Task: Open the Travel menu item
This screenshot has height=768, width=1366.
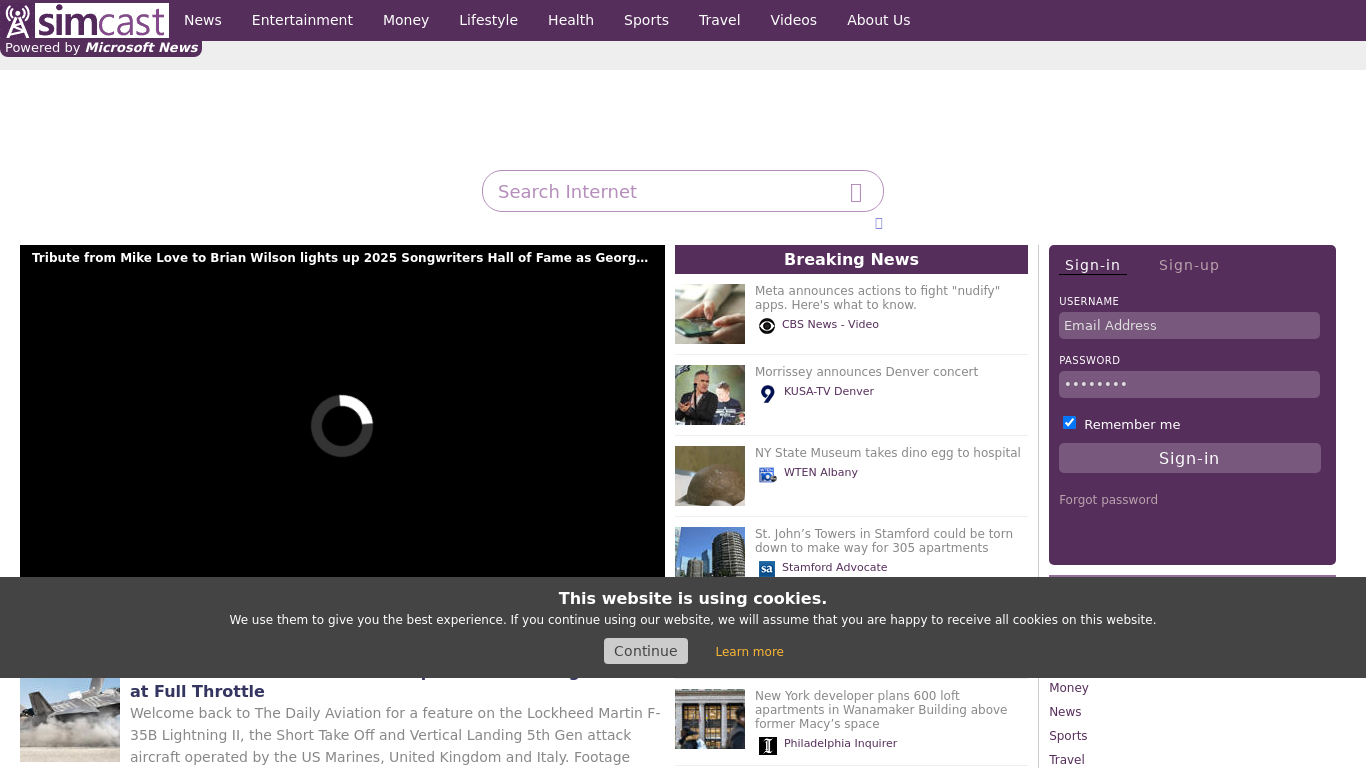Action: 720,20
